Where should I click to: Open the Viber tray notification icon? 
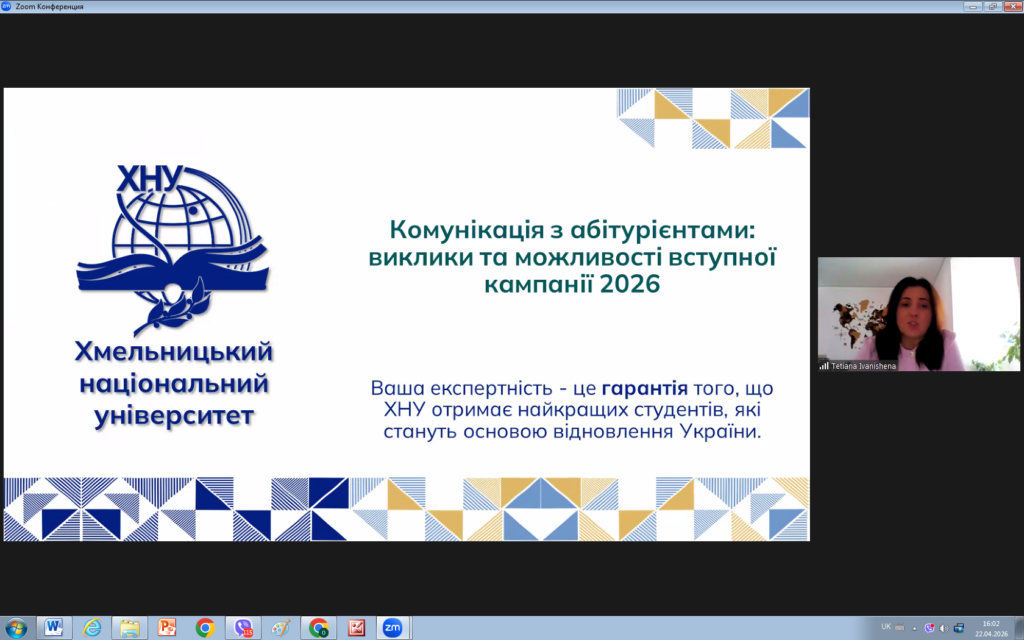[929, 628]
